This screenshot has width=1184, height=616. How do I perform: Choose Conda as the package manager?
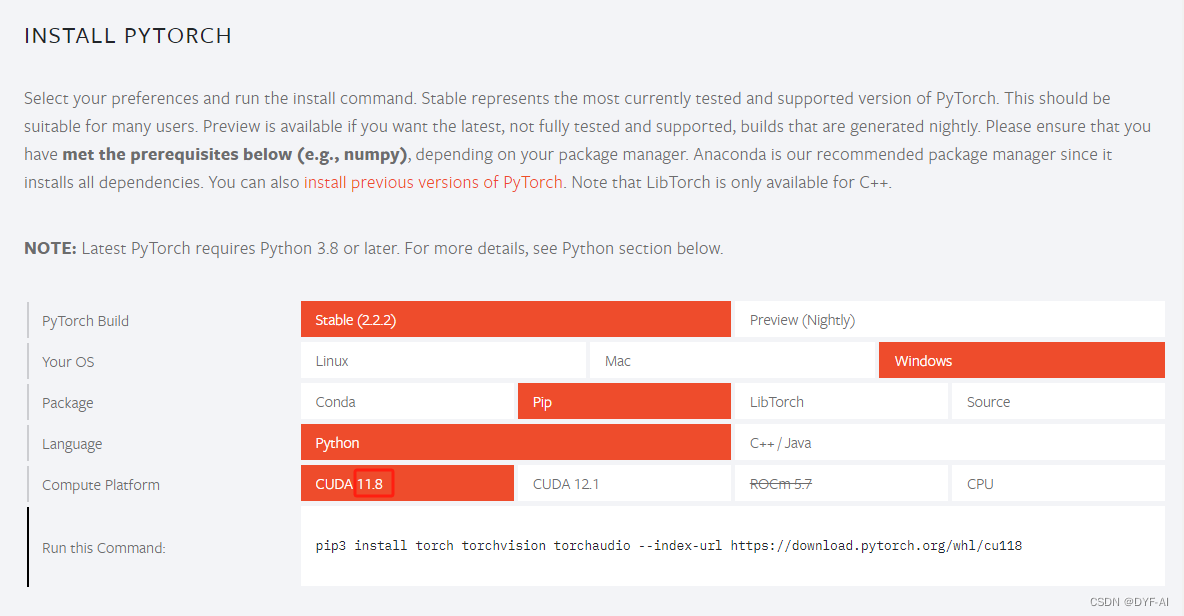(407, 402)
